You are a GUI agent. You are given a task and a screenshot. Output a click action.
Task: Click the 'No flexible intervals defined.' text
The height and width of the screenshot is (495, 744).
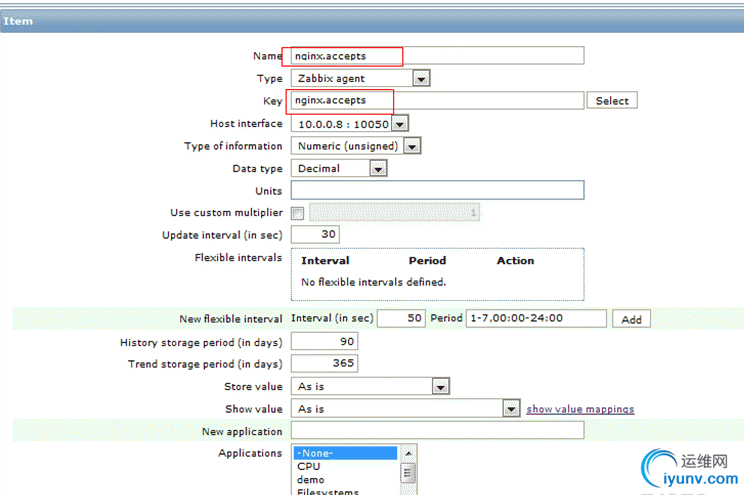point(373,282)
